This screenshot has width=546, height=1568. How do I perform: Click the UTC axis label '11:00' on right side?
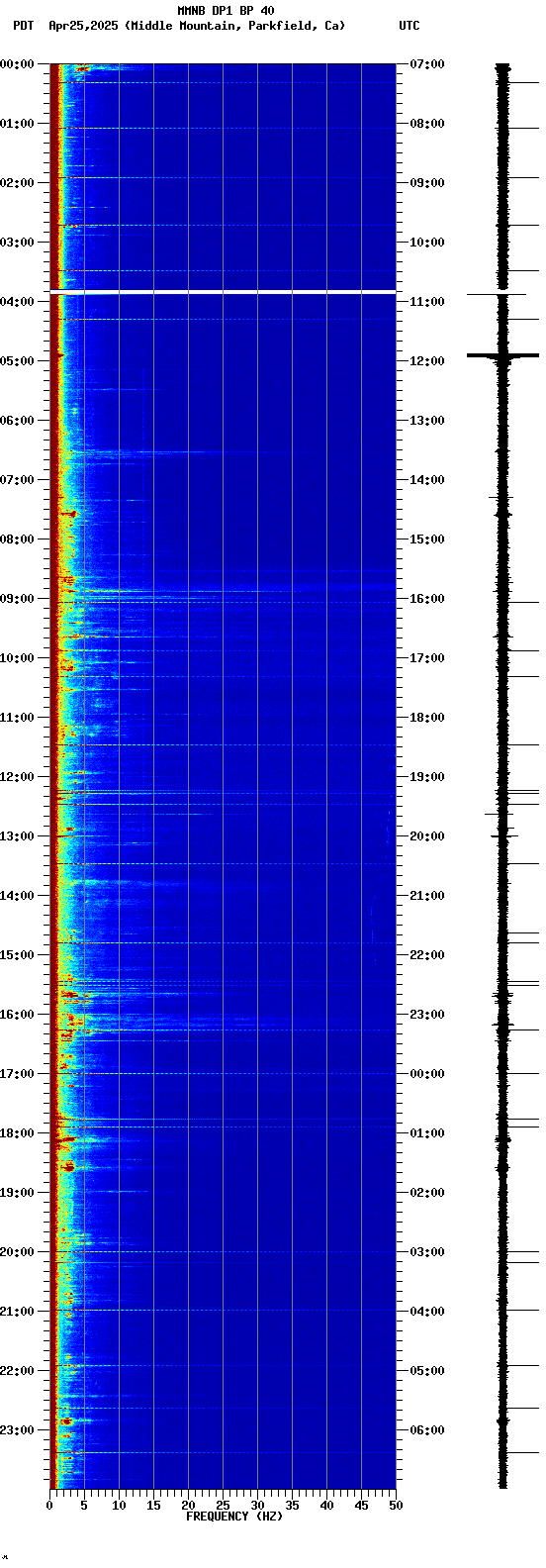click(426, 302)
